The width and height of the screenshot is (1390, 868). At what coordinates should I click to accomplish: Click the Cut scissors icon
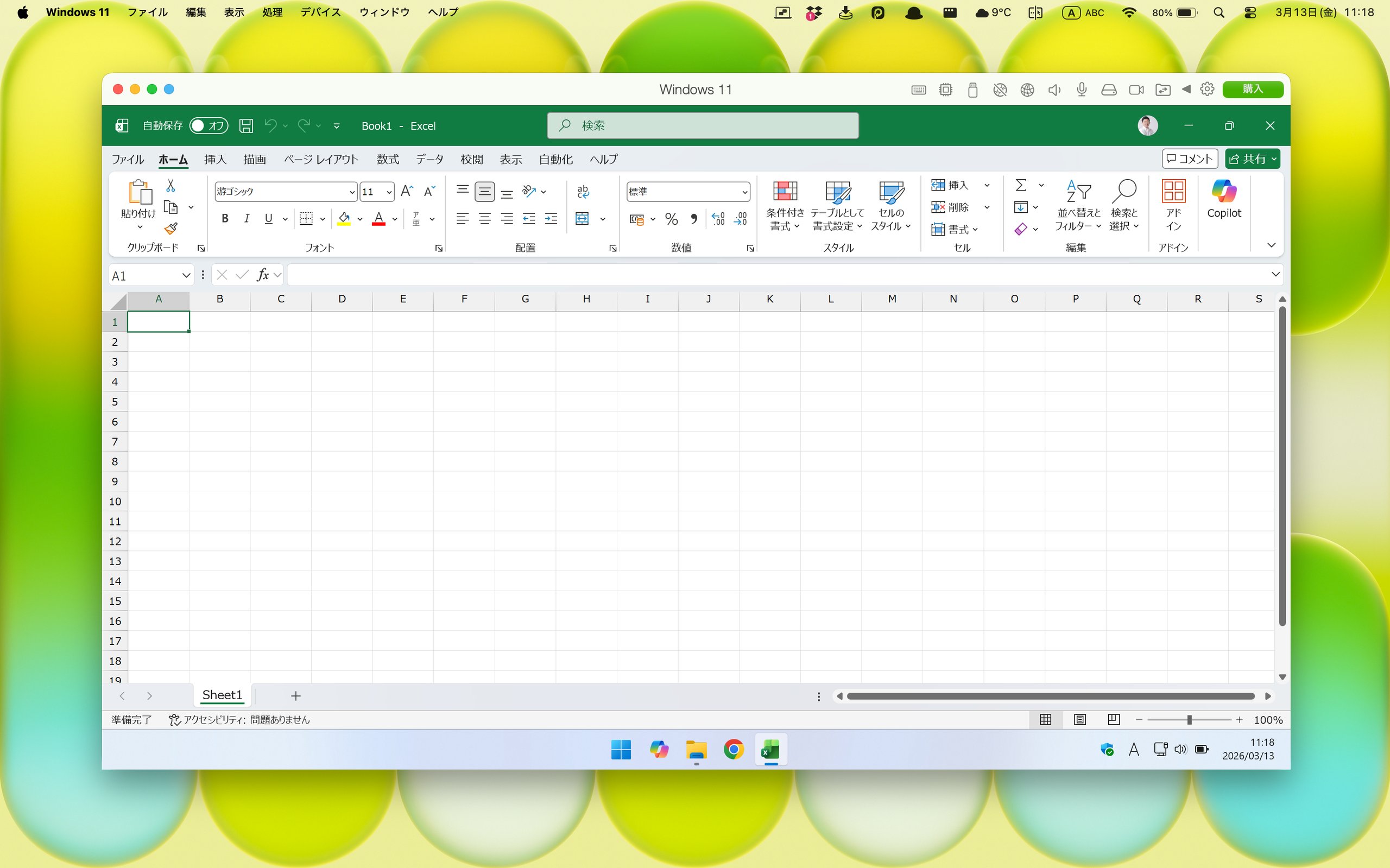pyautogui.click(x=170, y=186)
